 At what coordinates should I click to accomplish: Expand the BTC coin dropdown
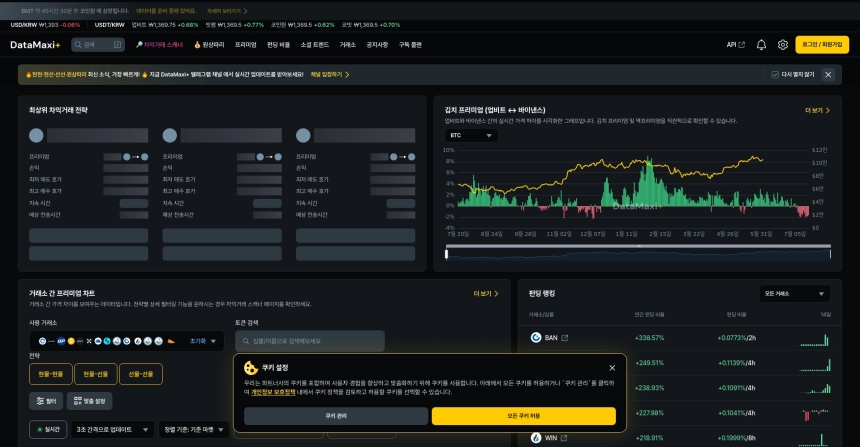pyautogui.click(x=471, y=135)
